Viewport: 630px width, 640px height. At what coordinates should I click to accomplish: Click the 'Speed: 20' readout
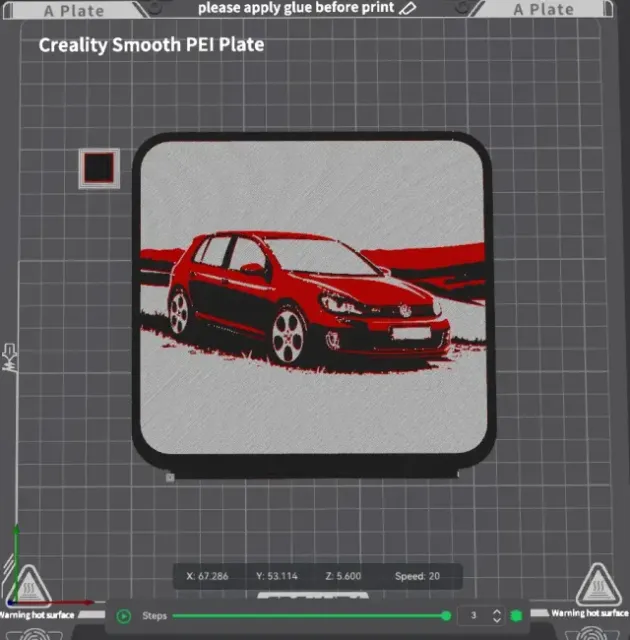point(417,576)
